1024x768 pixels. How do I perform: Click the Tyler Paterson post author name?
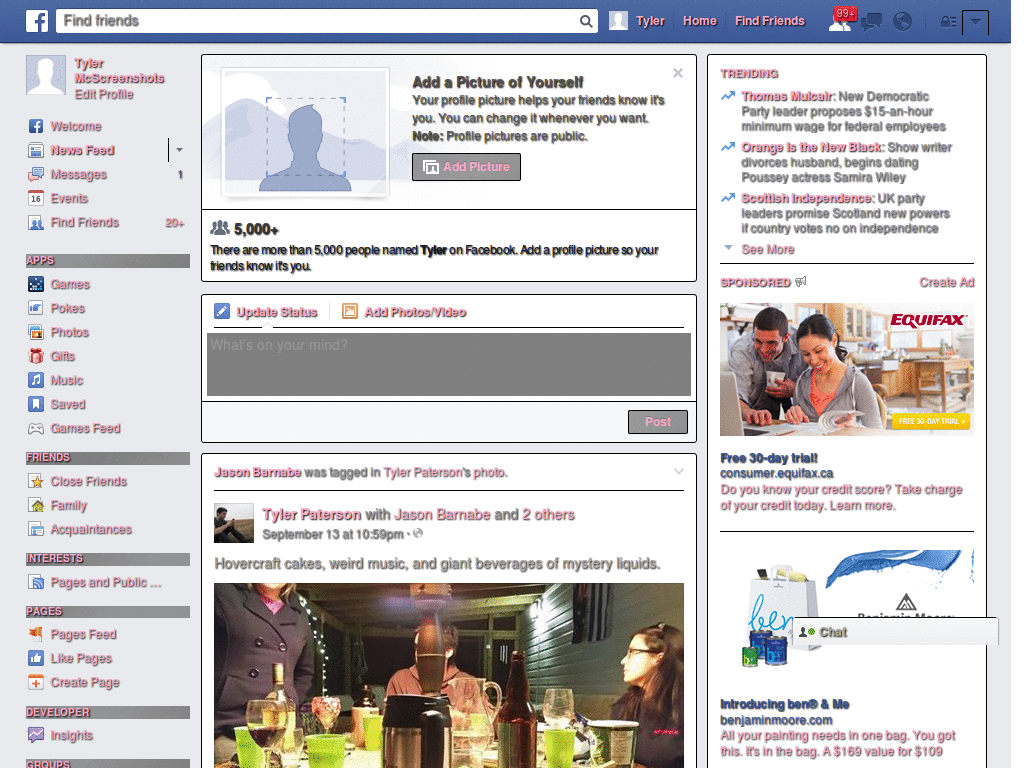click(312, 515)
